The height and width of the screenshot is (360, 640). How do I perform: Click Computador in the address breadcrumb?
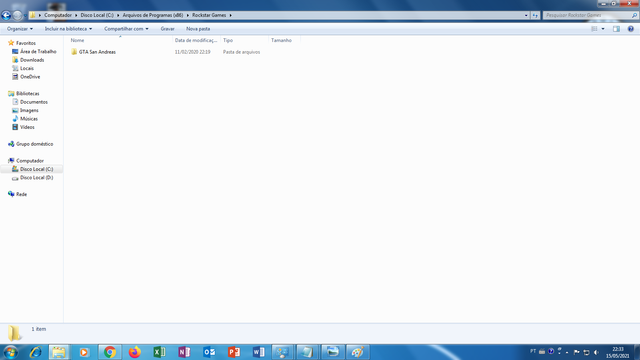click(x=58, y=15)
